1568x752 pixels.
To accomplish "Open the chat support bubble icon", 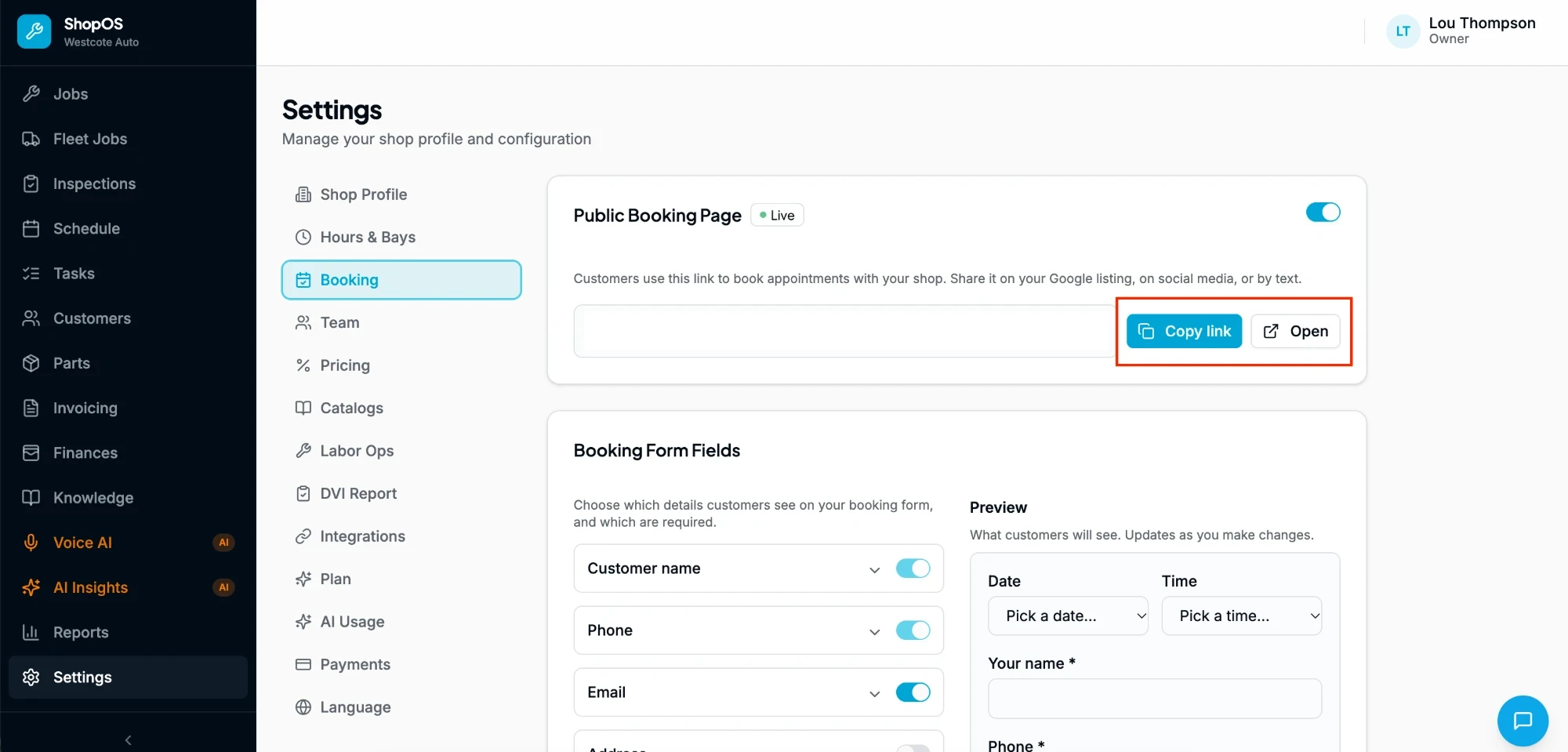I will [1523, 721].
